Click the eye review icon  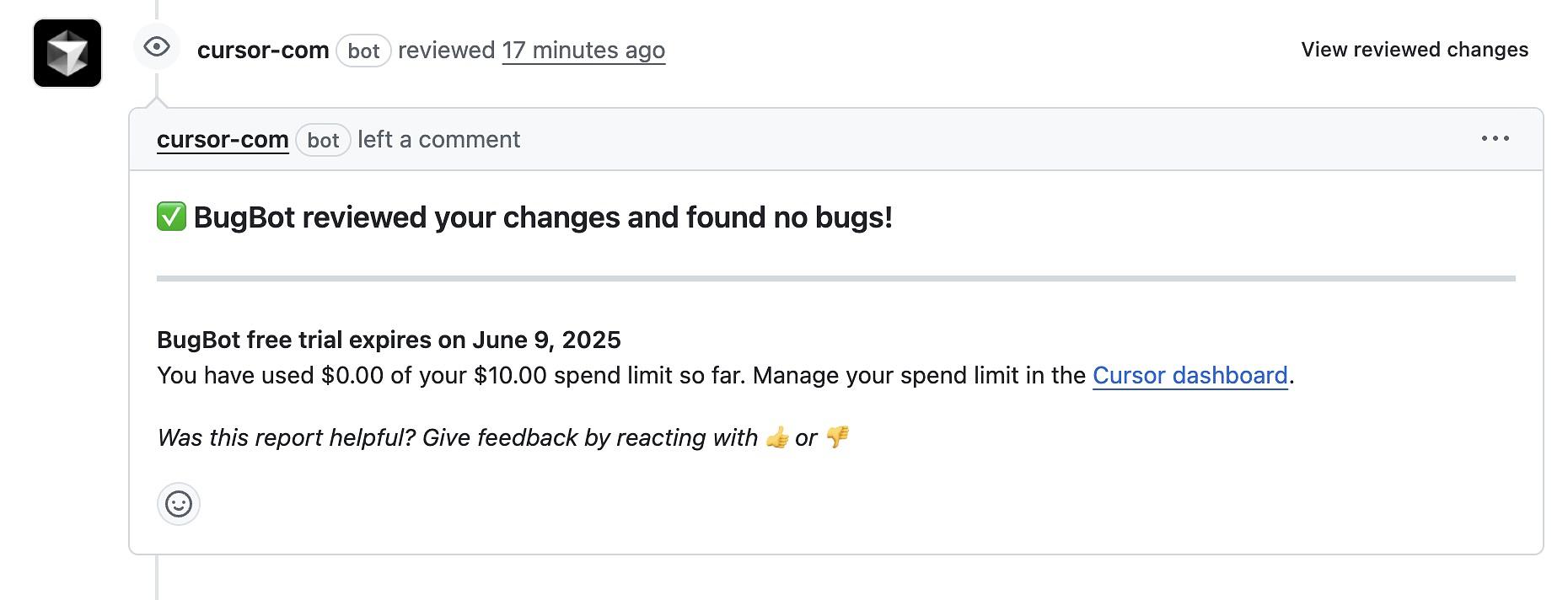[157, 47]
